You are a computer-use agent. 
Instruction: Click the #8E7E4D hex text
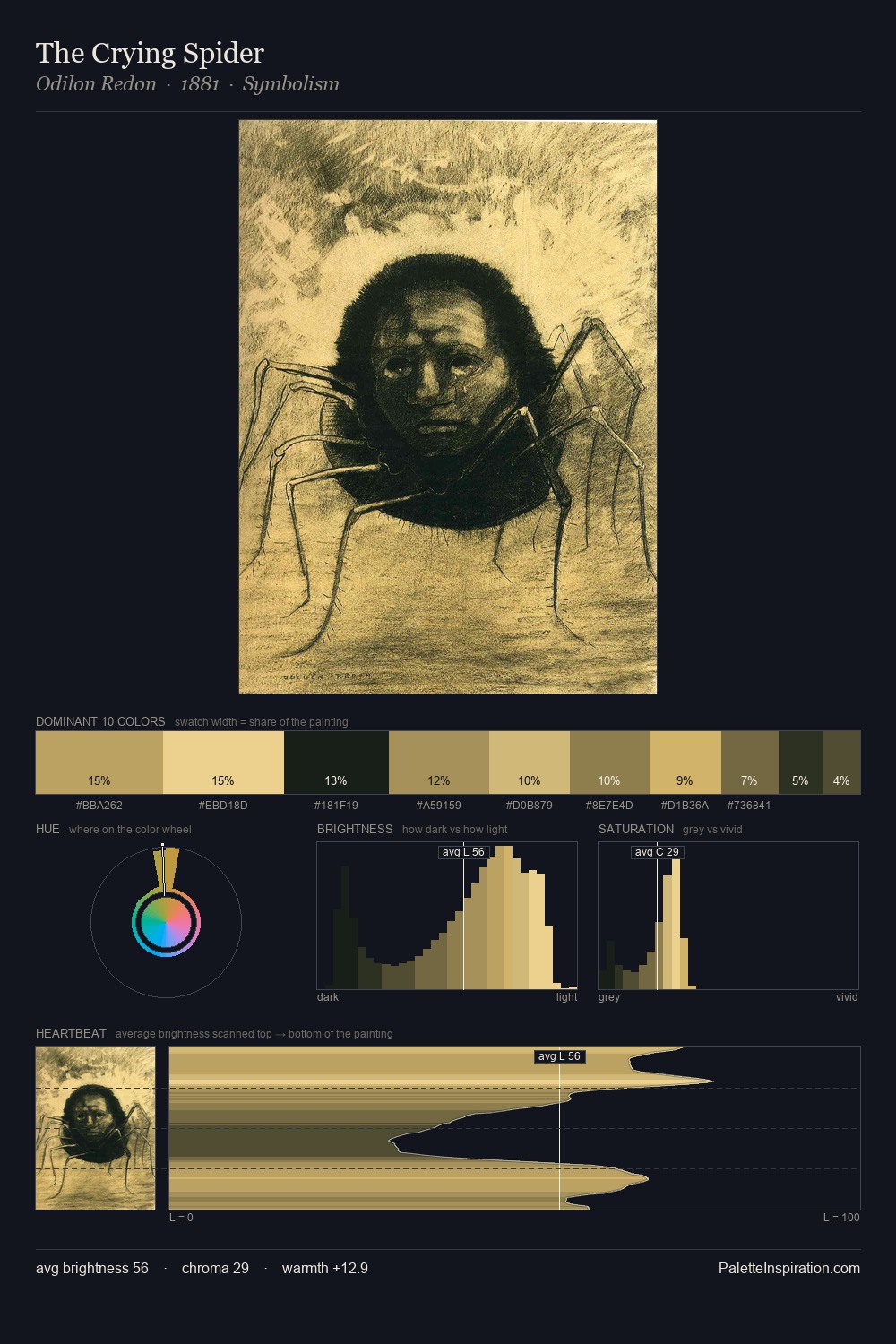[609, 806]
